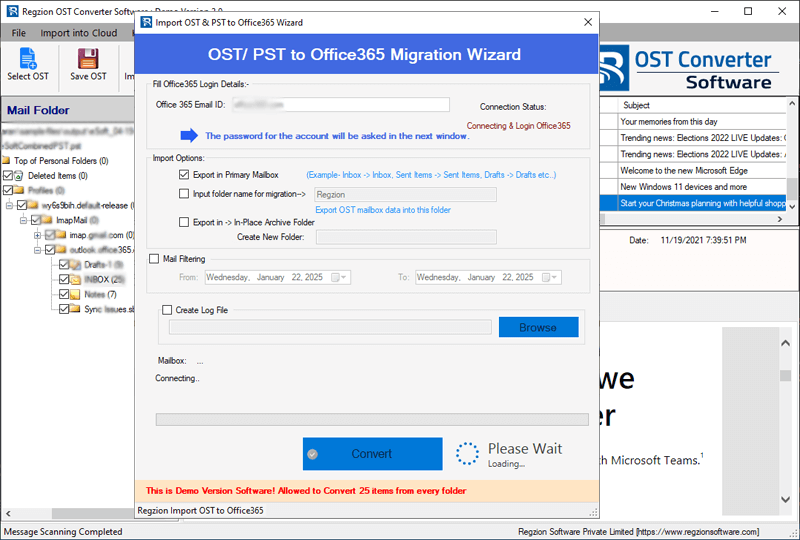Uncheck Export in Primary Mailbox

(184, 175)
